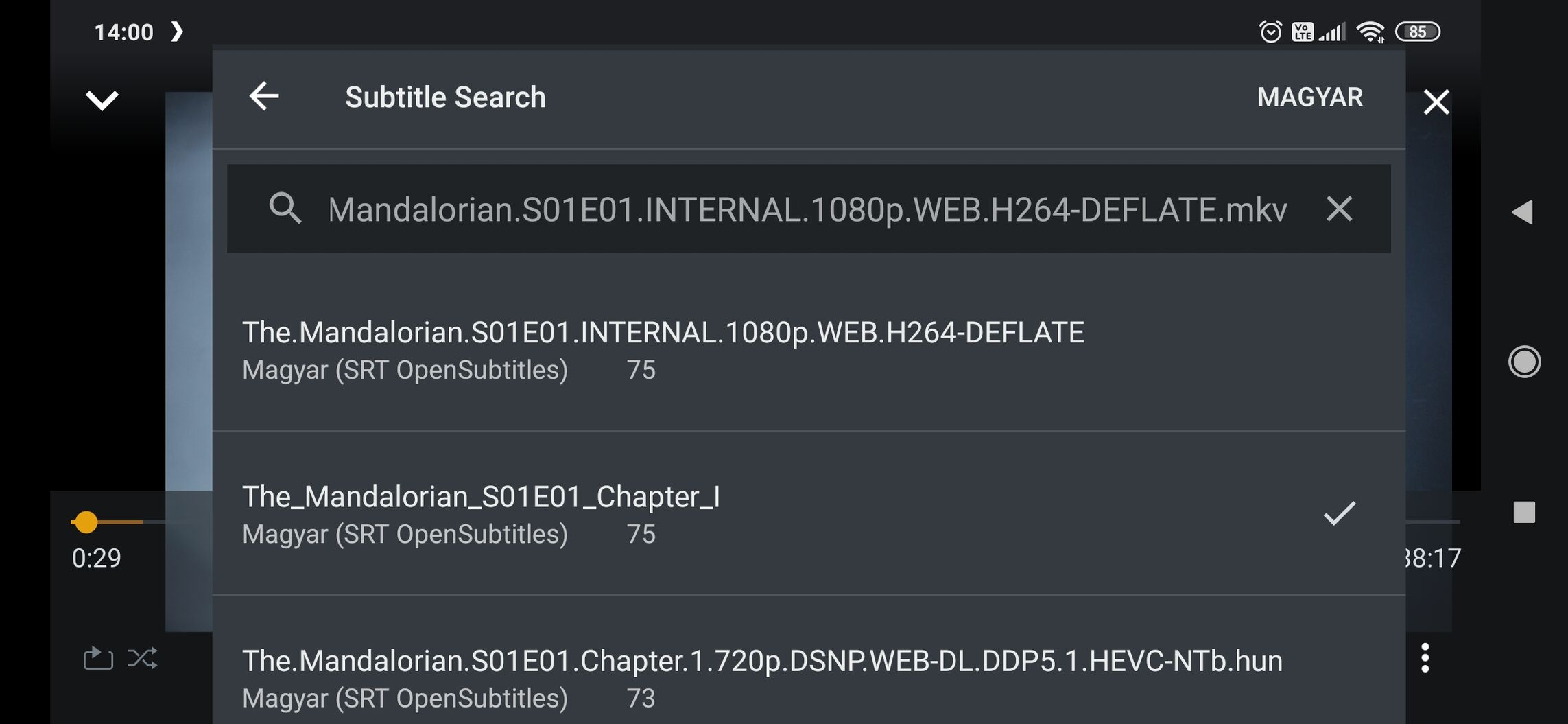
Task: Download the INTERNAL.1080p.WEB.H264-DEFLATE subtitle
Action: coord(809,349)
